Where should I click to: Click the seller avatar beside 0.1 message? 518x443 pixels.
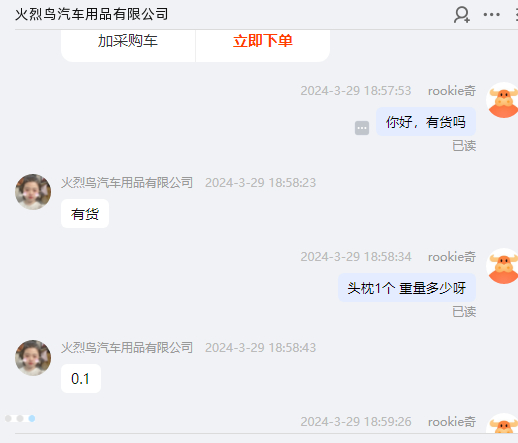click(x=33, y=358)
